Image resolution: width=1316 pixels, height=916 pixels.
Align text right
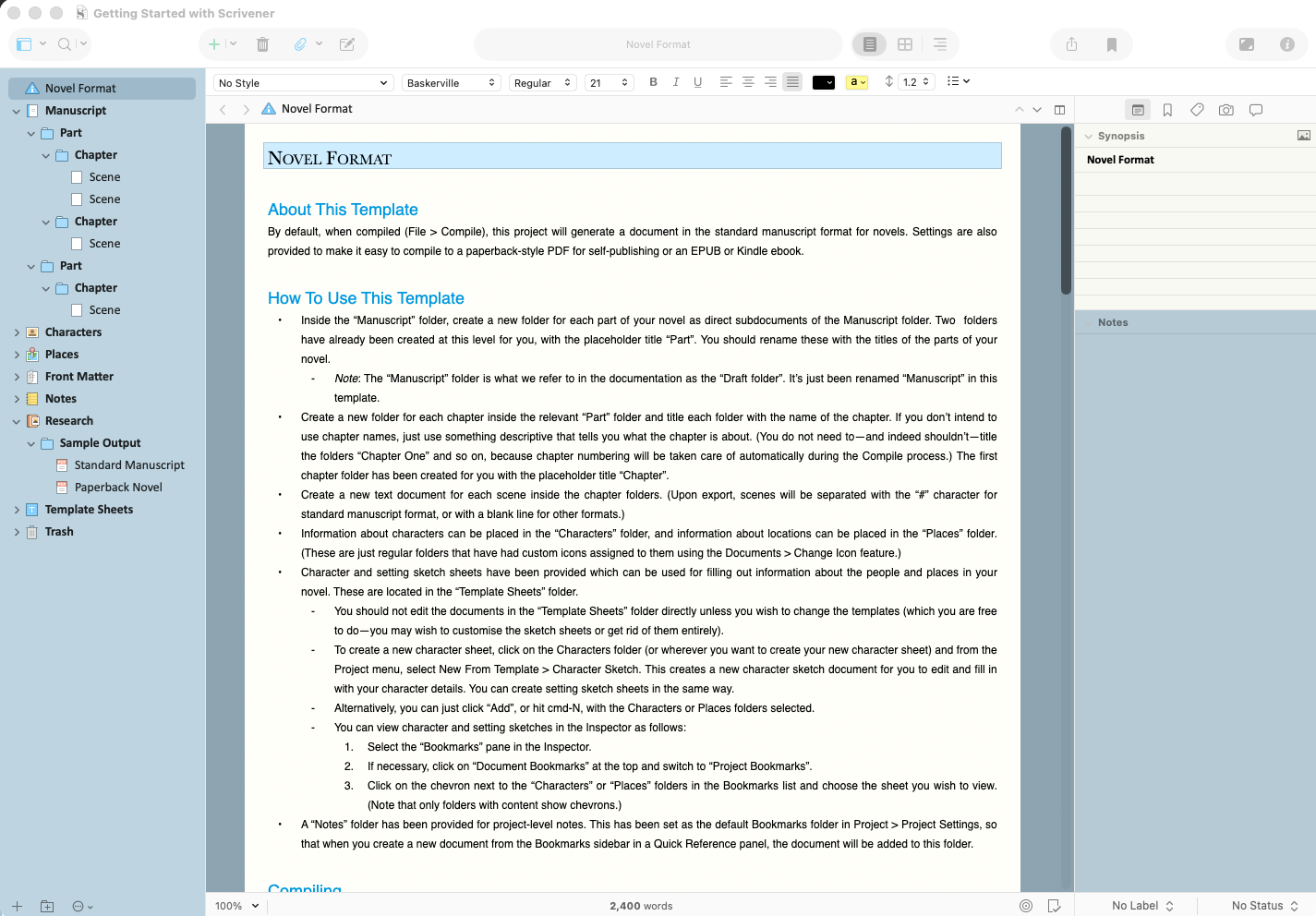pos(770,82)
